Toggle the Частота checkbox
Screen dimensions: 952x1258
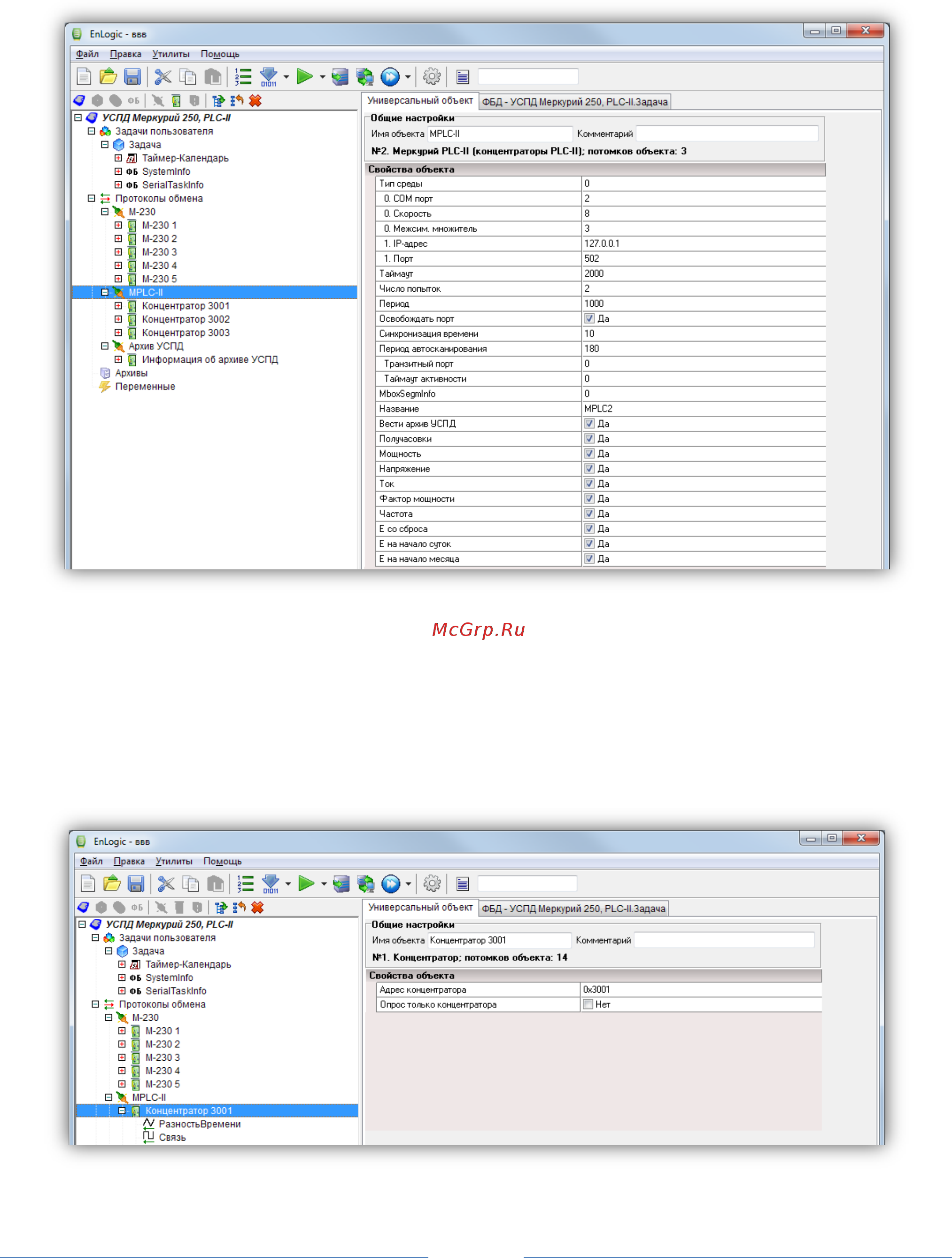(589, 513)
